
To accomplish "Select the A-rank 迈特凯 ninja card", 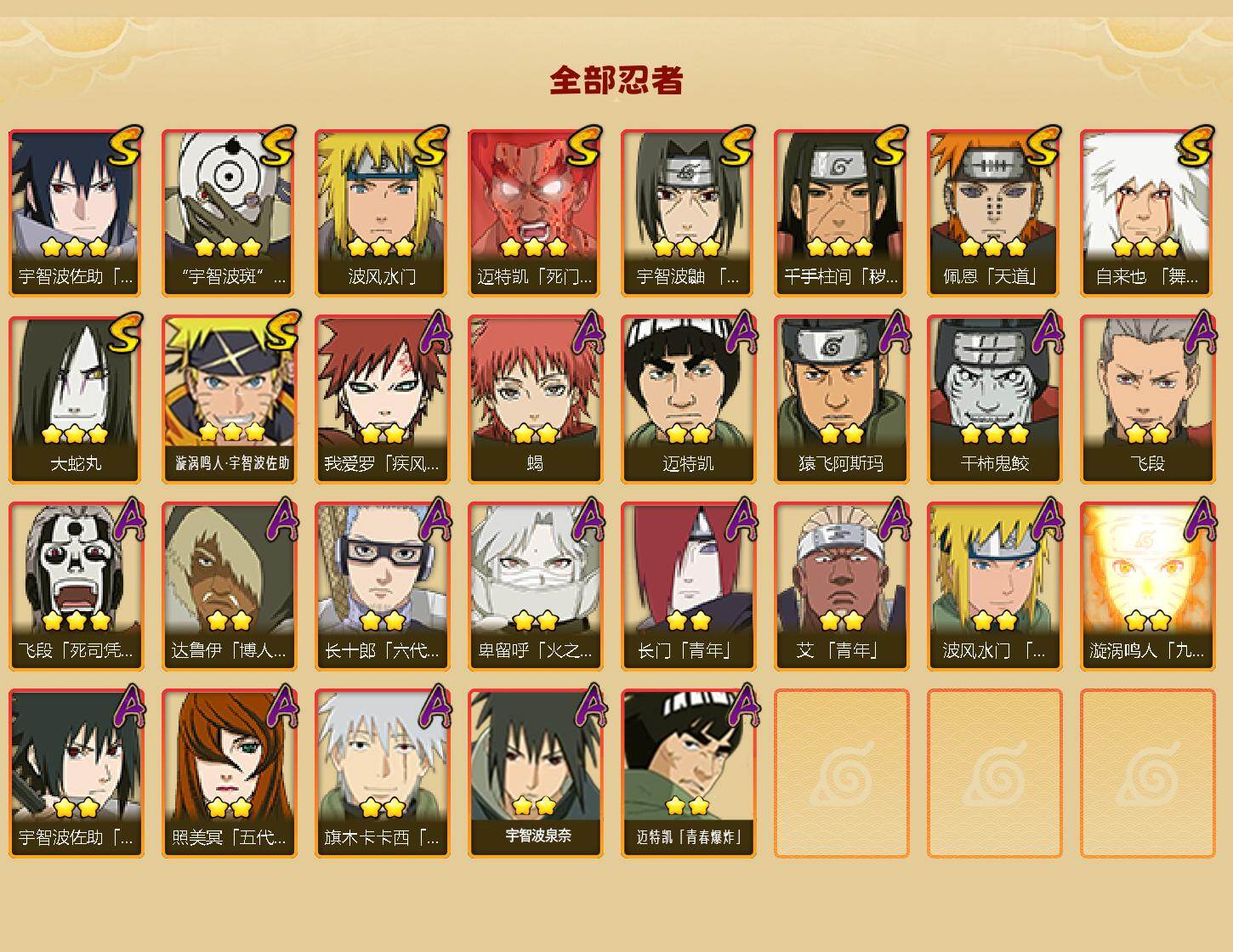I will [x=688, y=399].
